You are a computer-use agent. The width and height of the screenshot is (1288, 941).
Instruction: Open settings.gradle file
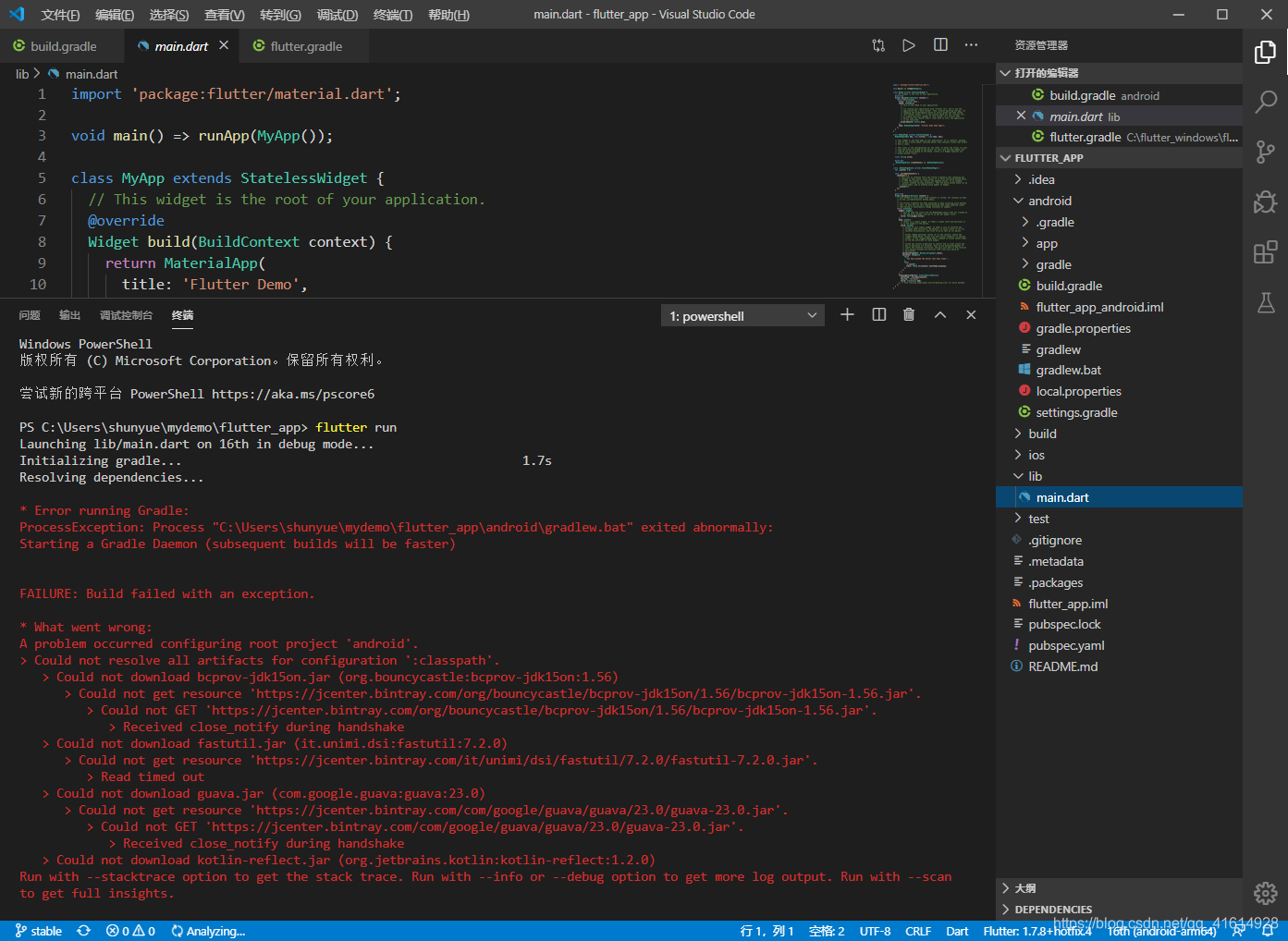coord(1119,412)
